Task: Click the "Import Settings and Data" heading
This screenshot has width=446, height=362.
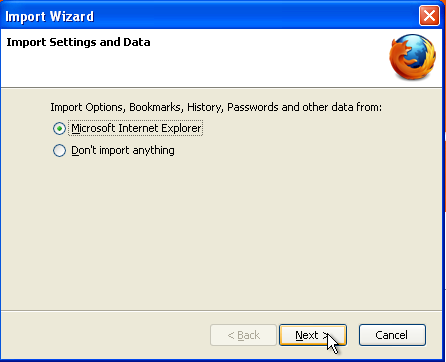Action: click(78, 42)
